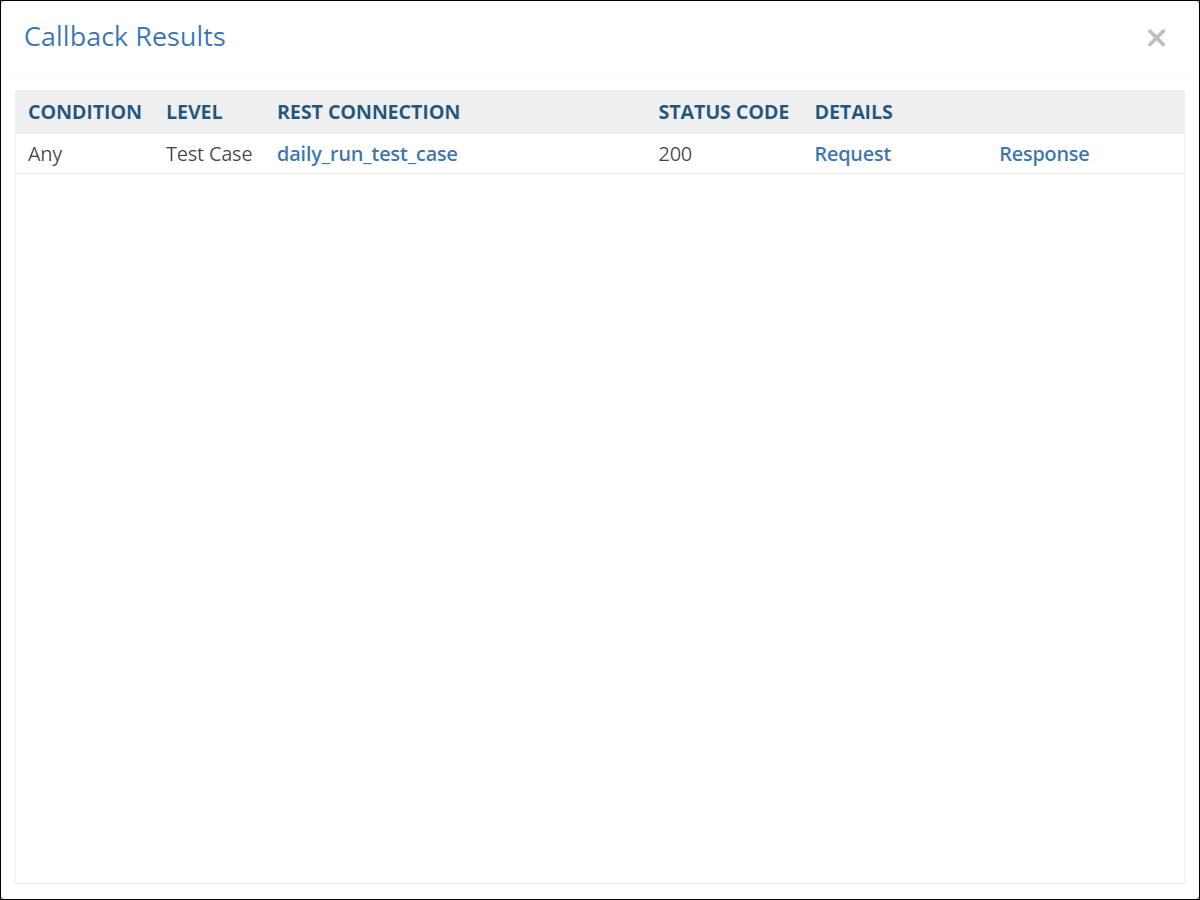Select the 200 status code value
The image size is (1200, 900).
coord(675,154)
